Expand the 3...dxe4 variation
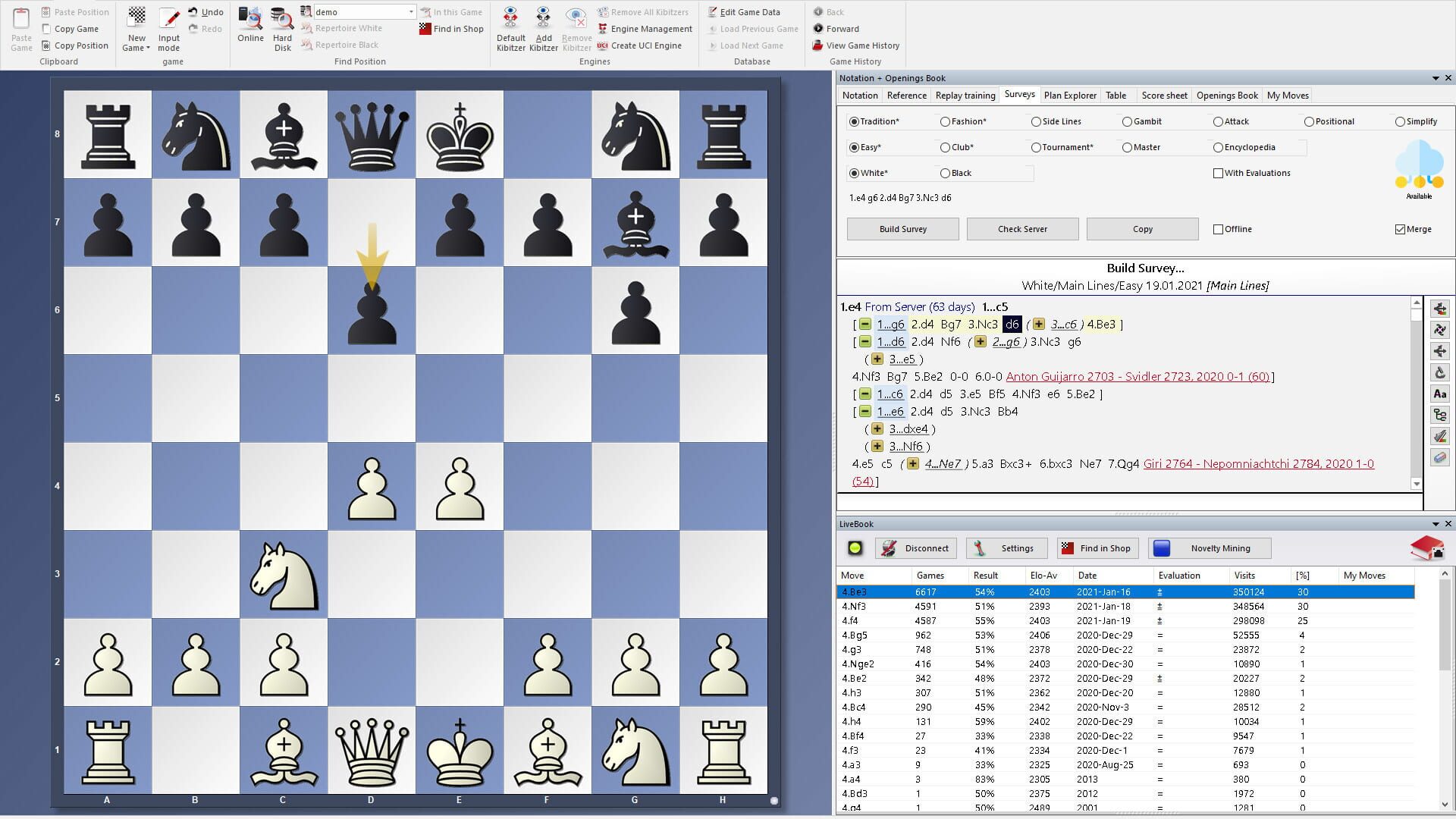The height and width of the screenshot is (819, 1456). 877,429
